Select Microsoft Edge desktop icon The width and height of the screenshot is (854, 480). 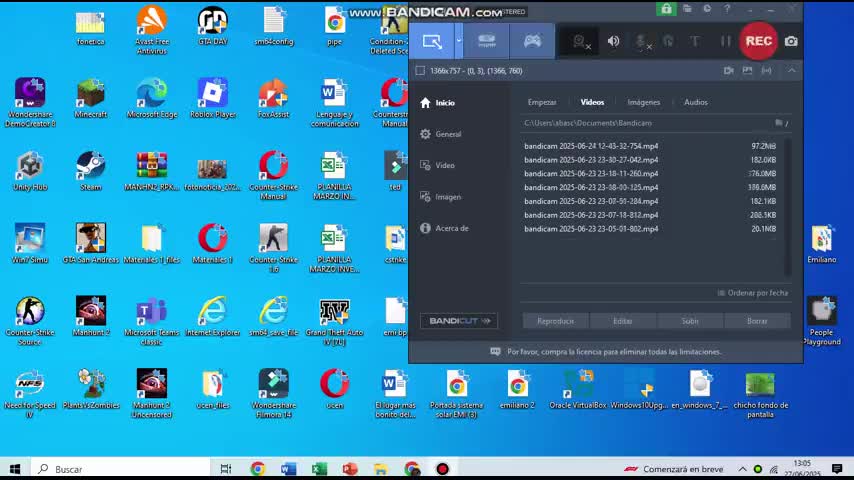(151, 99)
